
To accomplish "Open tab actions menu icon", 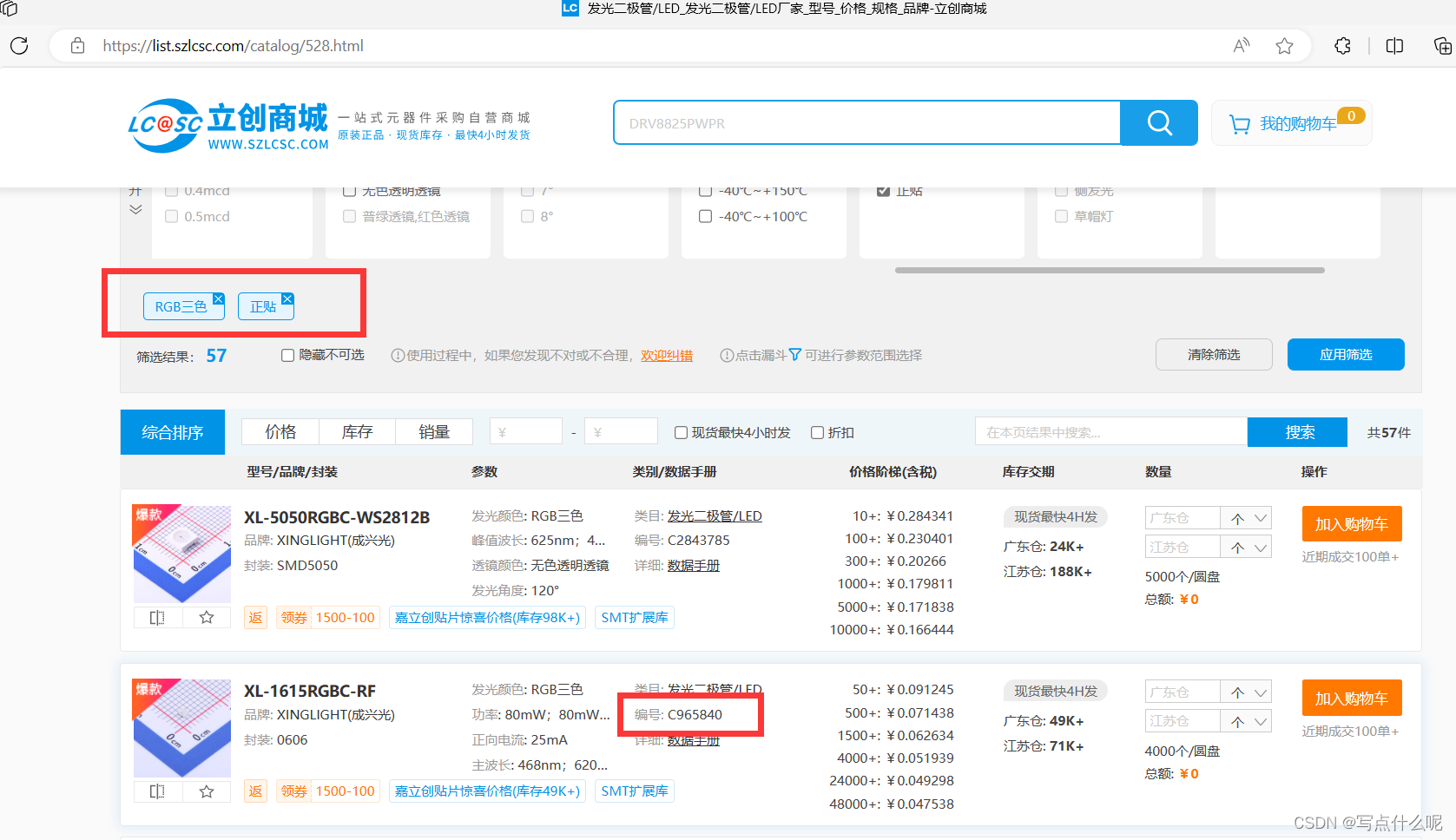I will click(x=9, y=9).
